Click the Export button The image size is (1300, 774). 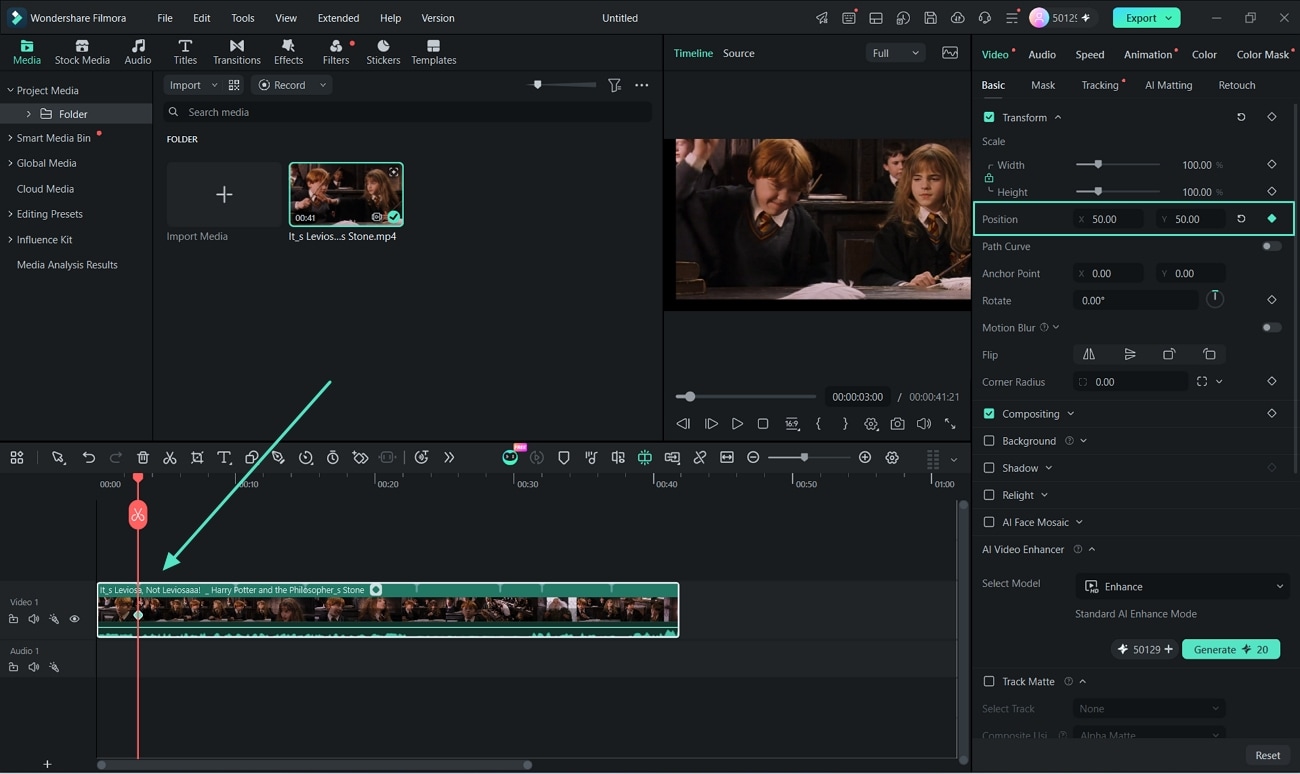(1146, 18)
